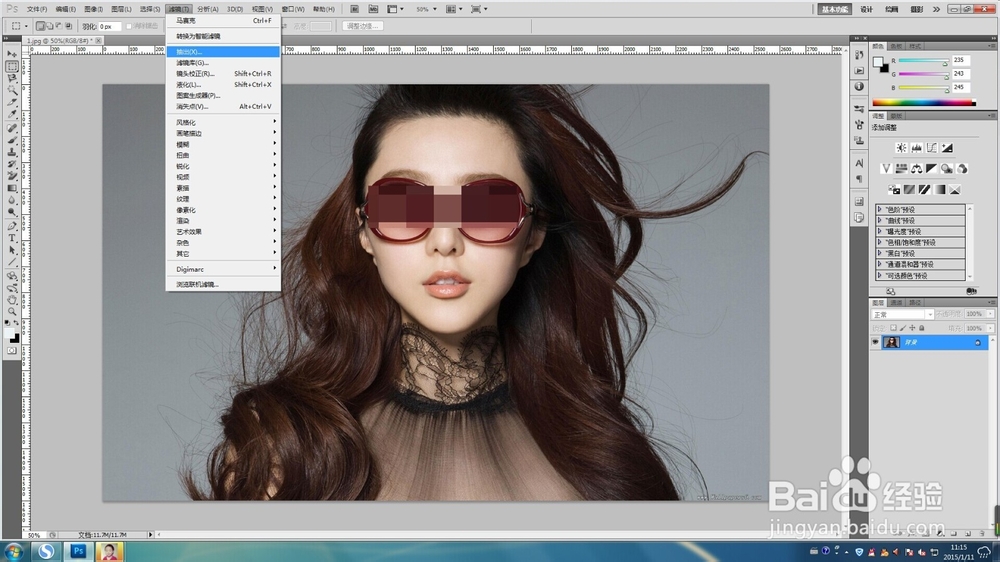Expand the "曲线" presets group
The height and width of the screenshot is (562, 1000).
coord(880,220)
